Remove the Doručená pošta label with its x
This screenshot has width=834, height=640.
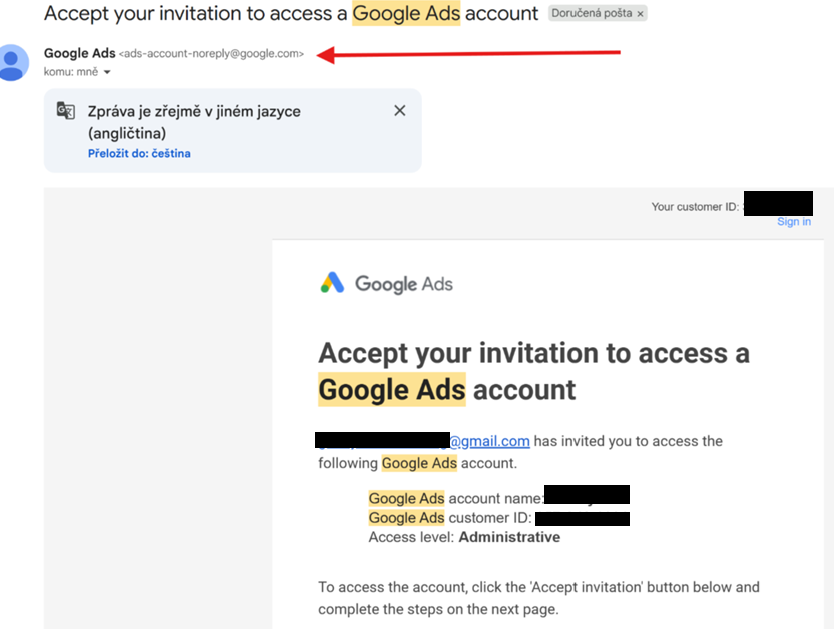tap(641, 14)
